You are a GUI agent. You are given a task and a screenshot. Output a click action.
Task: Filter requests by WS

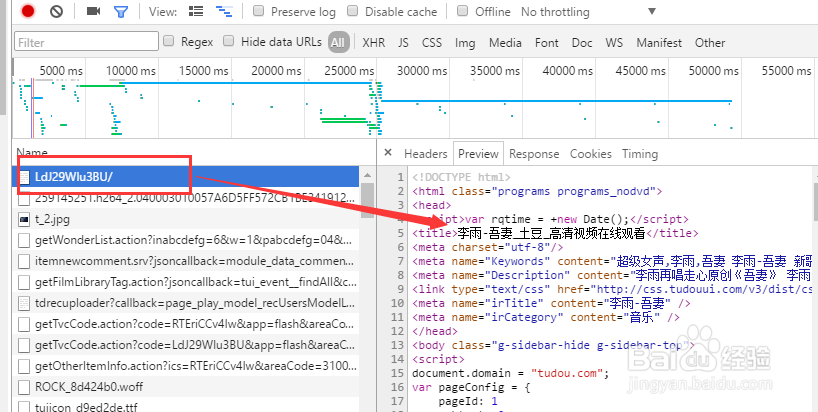614,43
